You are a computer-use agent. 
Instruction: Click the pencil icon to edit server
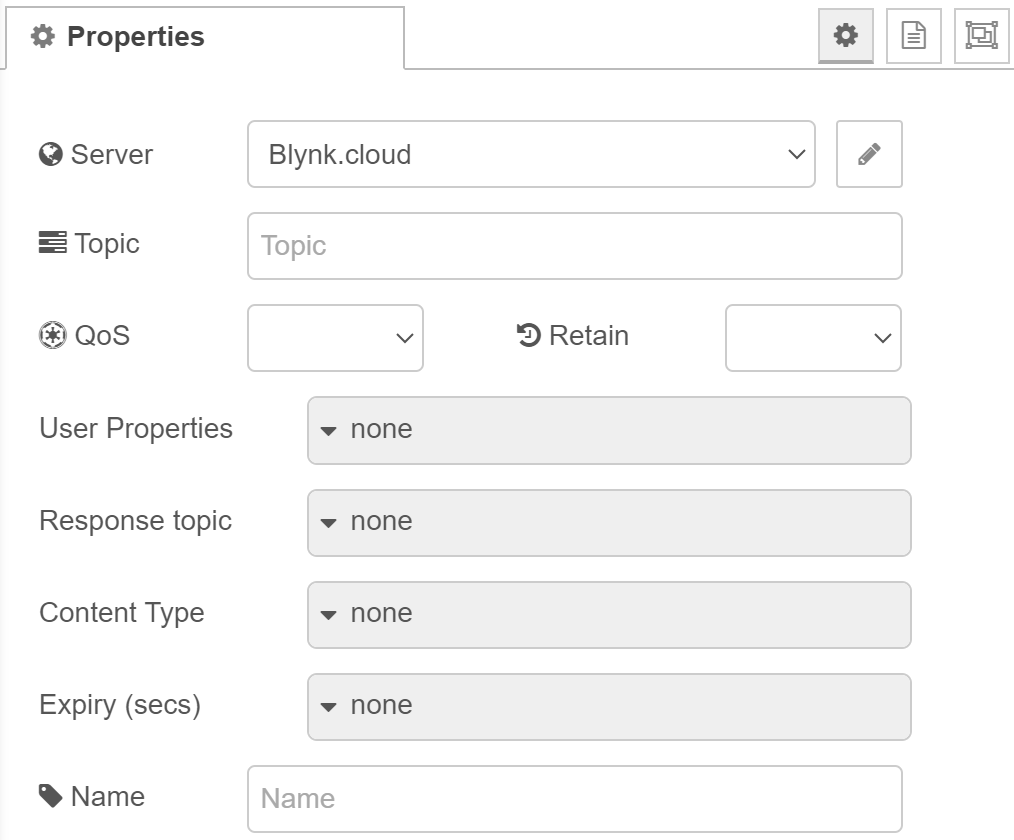point(869,154)
